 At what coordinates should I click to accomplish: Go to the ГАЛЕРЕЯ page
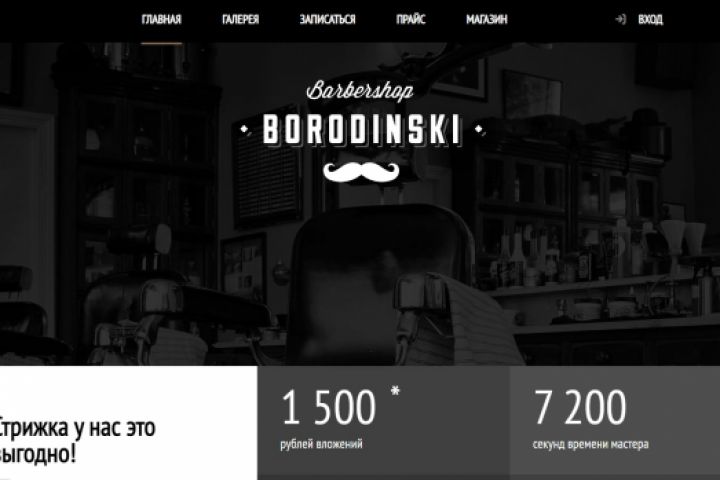[240, 19]
